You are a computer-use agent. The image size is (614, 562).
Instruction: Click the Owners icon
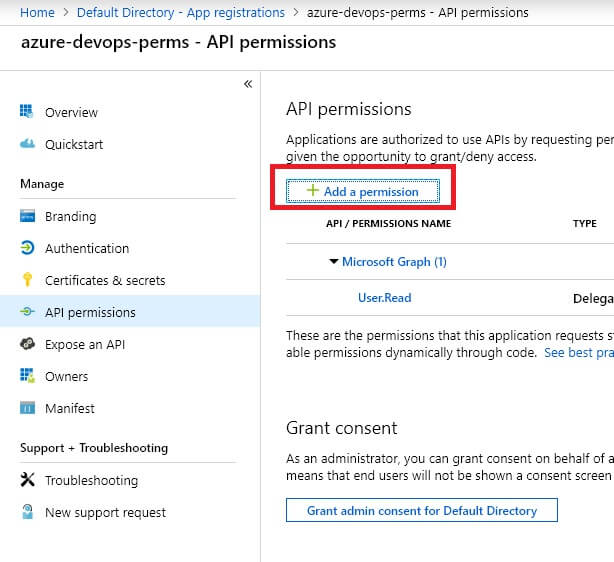point(27,376)
